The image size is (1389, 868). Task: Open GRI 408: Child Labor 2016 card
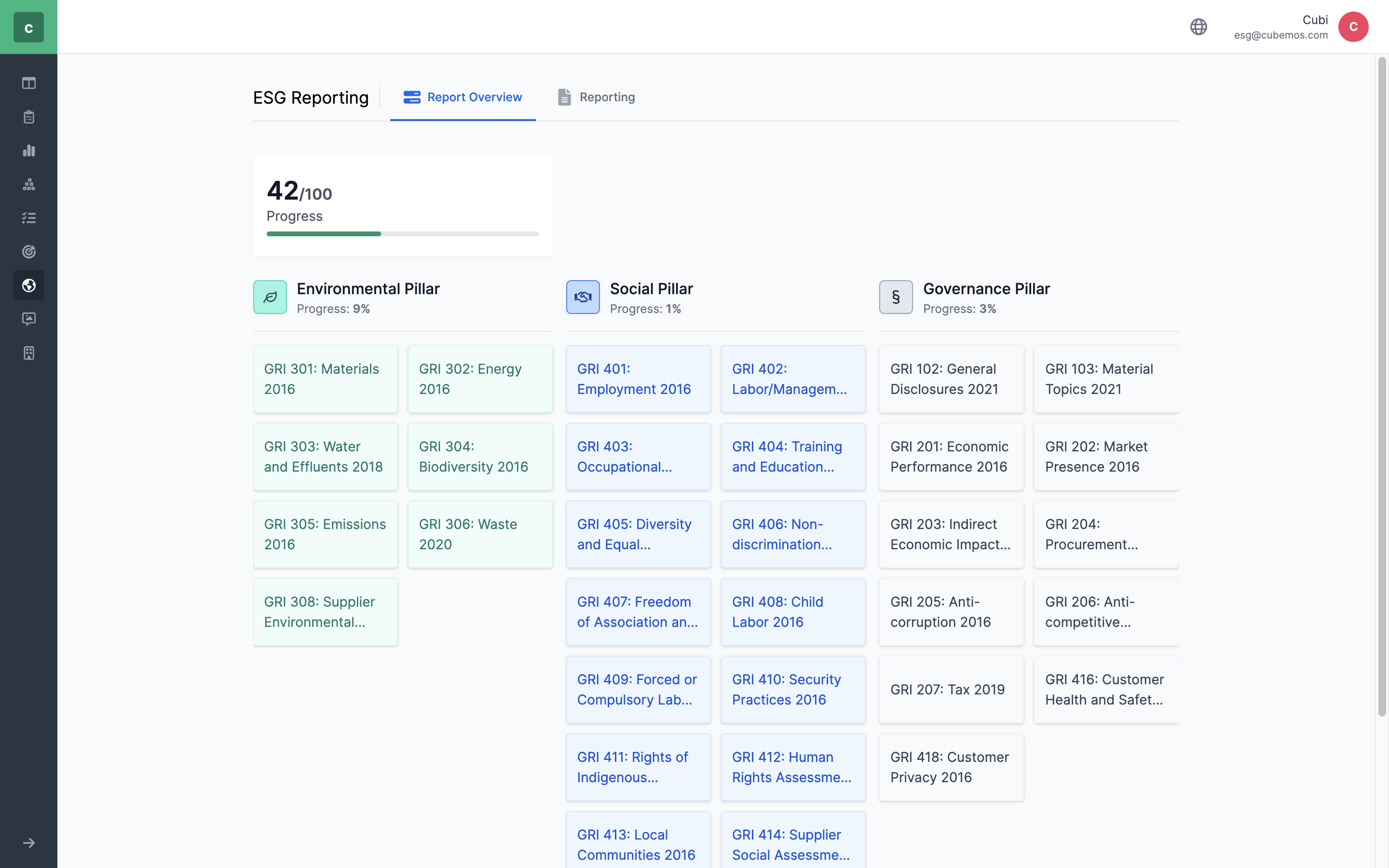[x=793, y=612]
